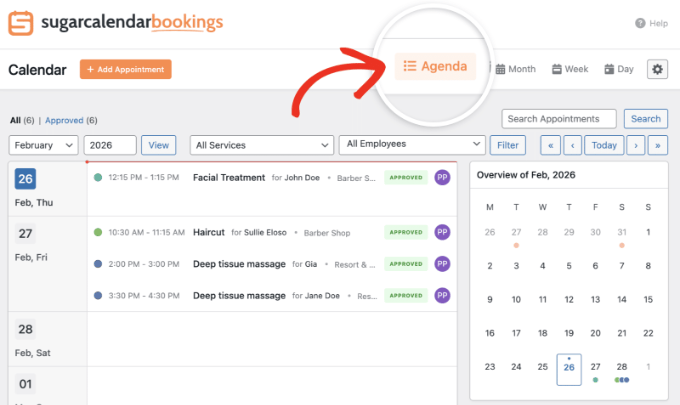Click the Today button
The width and height of the screenshot is (680, 405).
click(x=603, y=145)
